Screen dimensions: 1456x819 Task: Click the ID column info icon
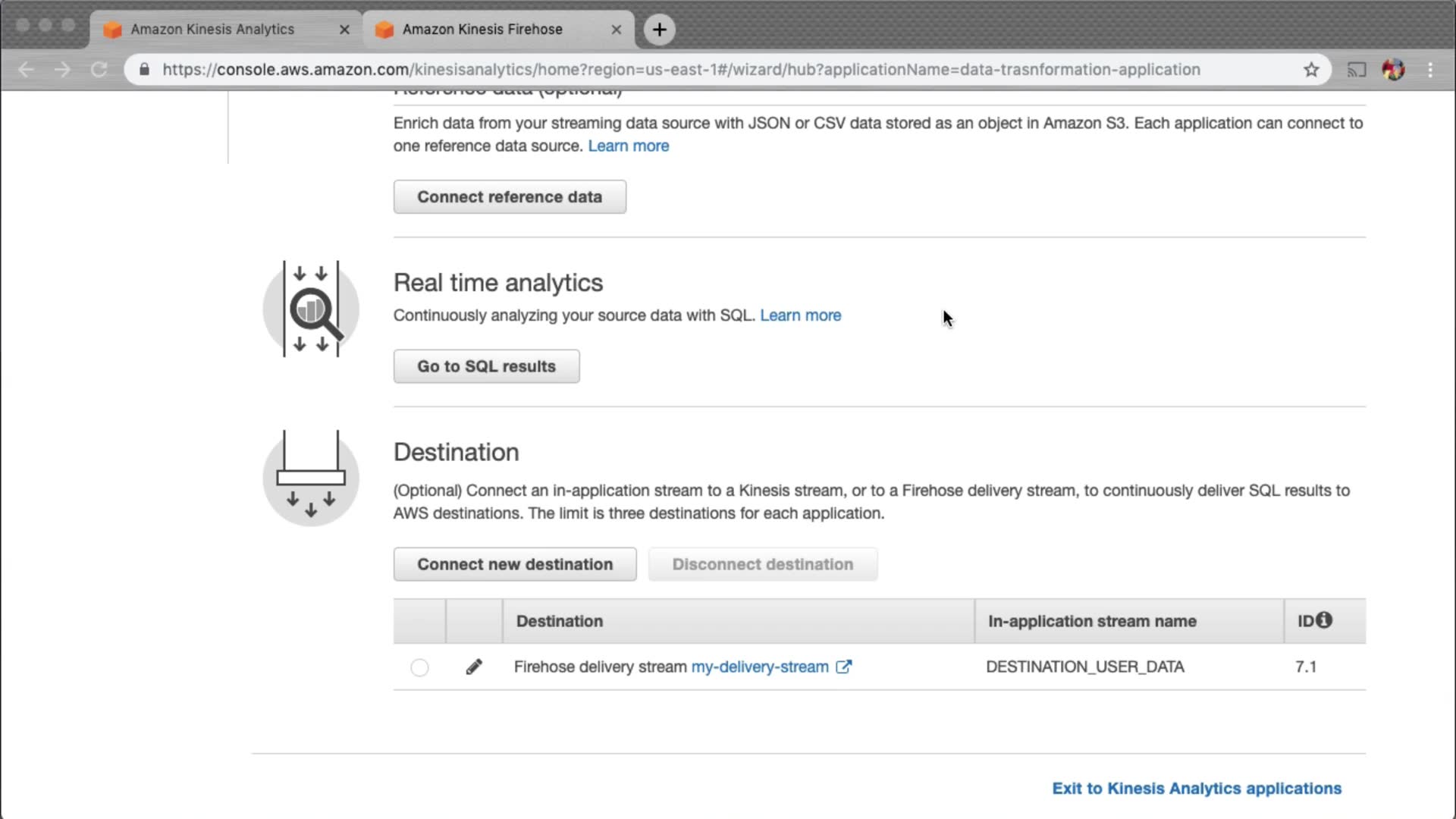coord(1324,620)
